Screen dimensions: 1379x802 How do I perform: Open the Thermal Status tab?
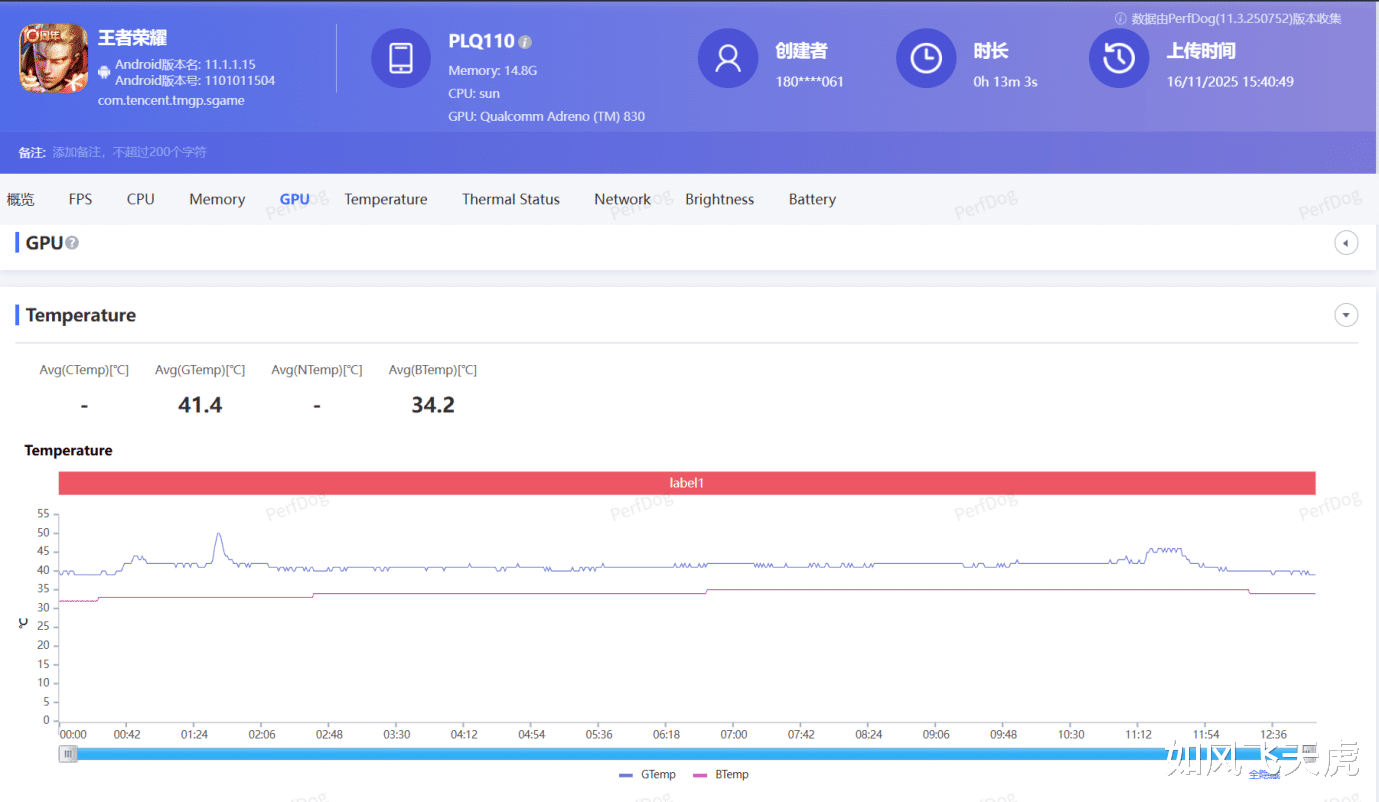pos(510,199)
